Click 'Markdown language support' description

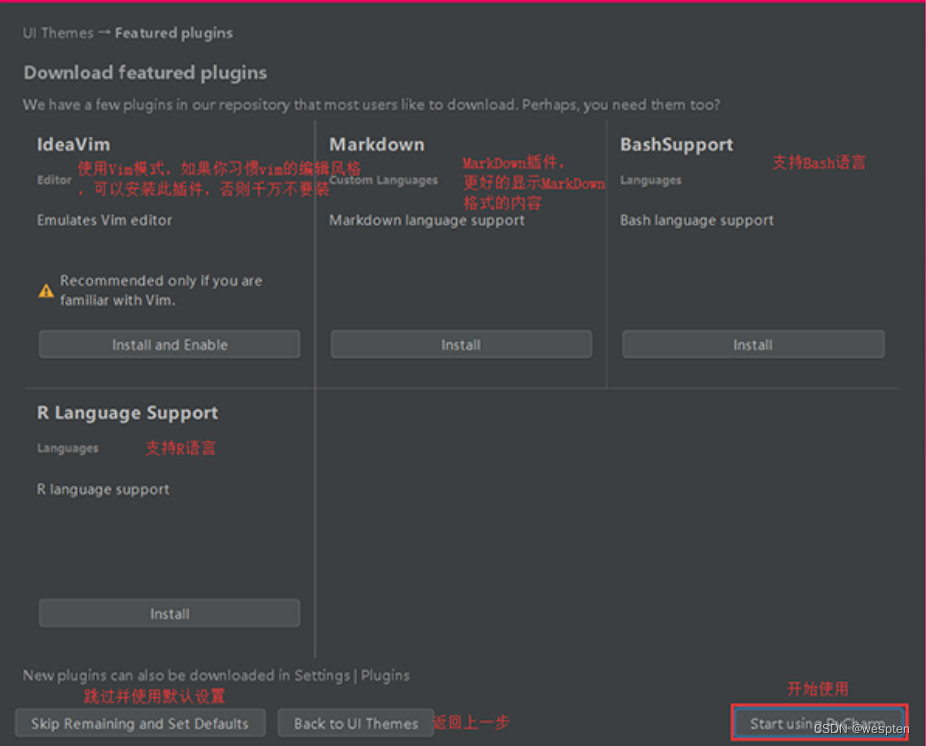pyautogui.click(x=427, y=221)
